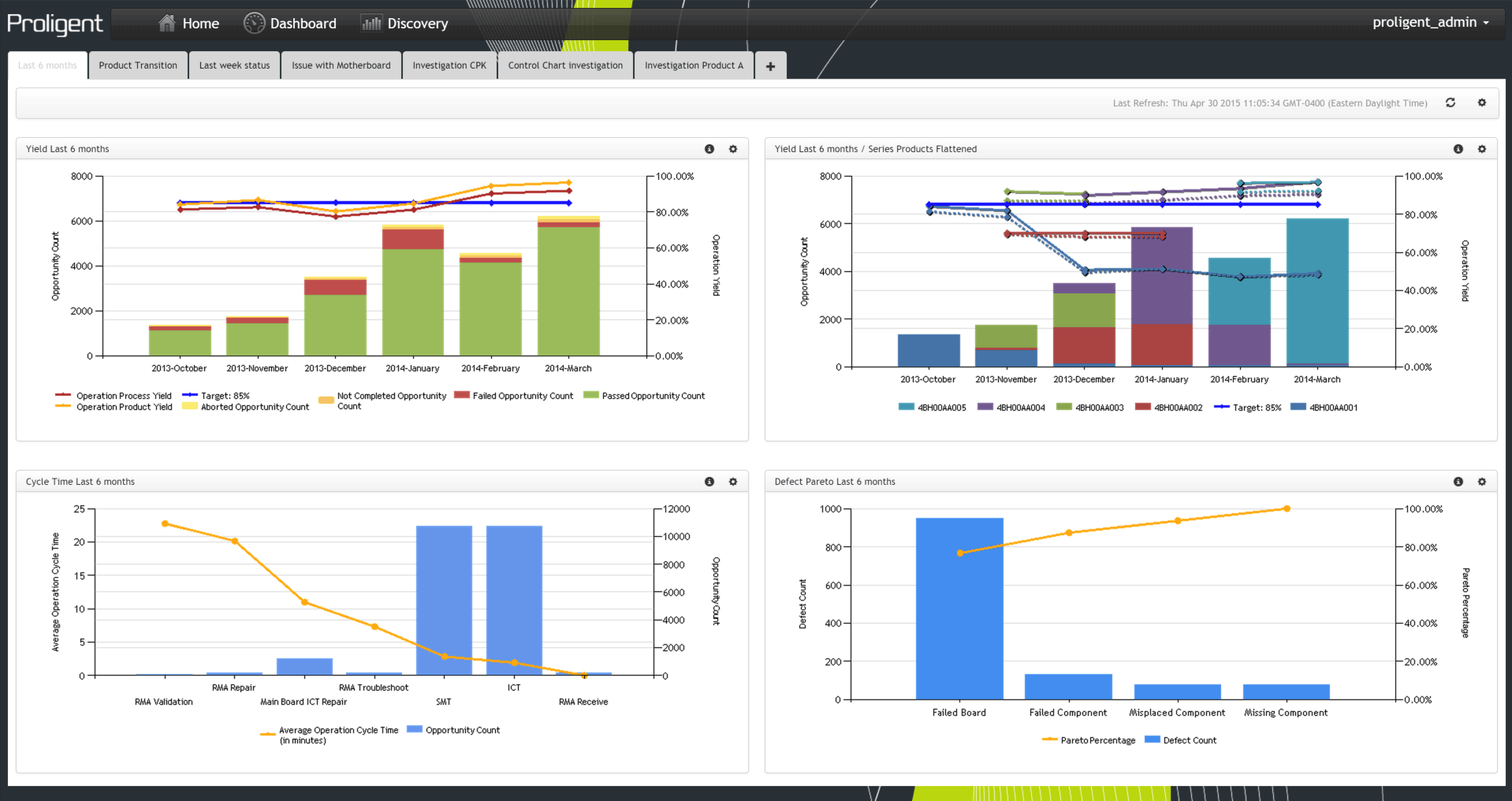Screen dimensions: 1512x801
Task: Open the Control Chart investigation tab
Action: coord(564,65)
